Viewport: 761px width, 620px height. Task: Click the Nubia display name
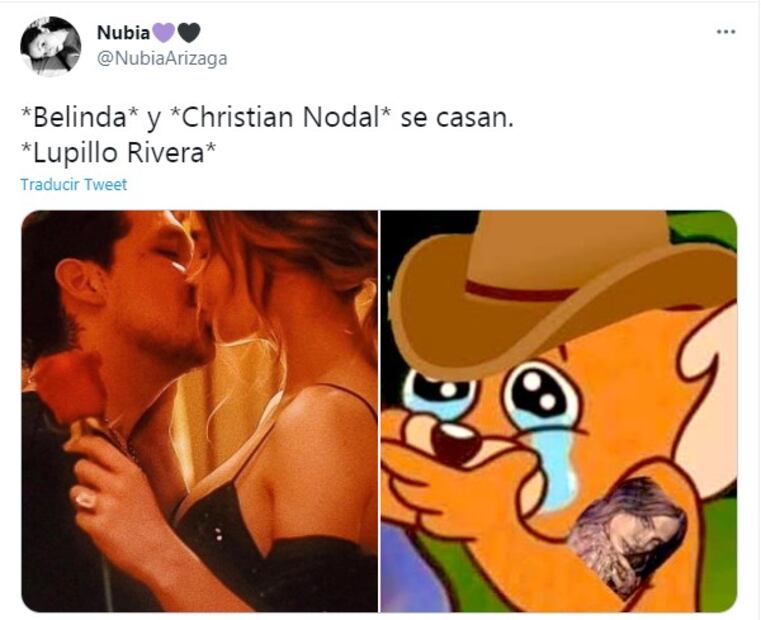(x=123, y=33)
